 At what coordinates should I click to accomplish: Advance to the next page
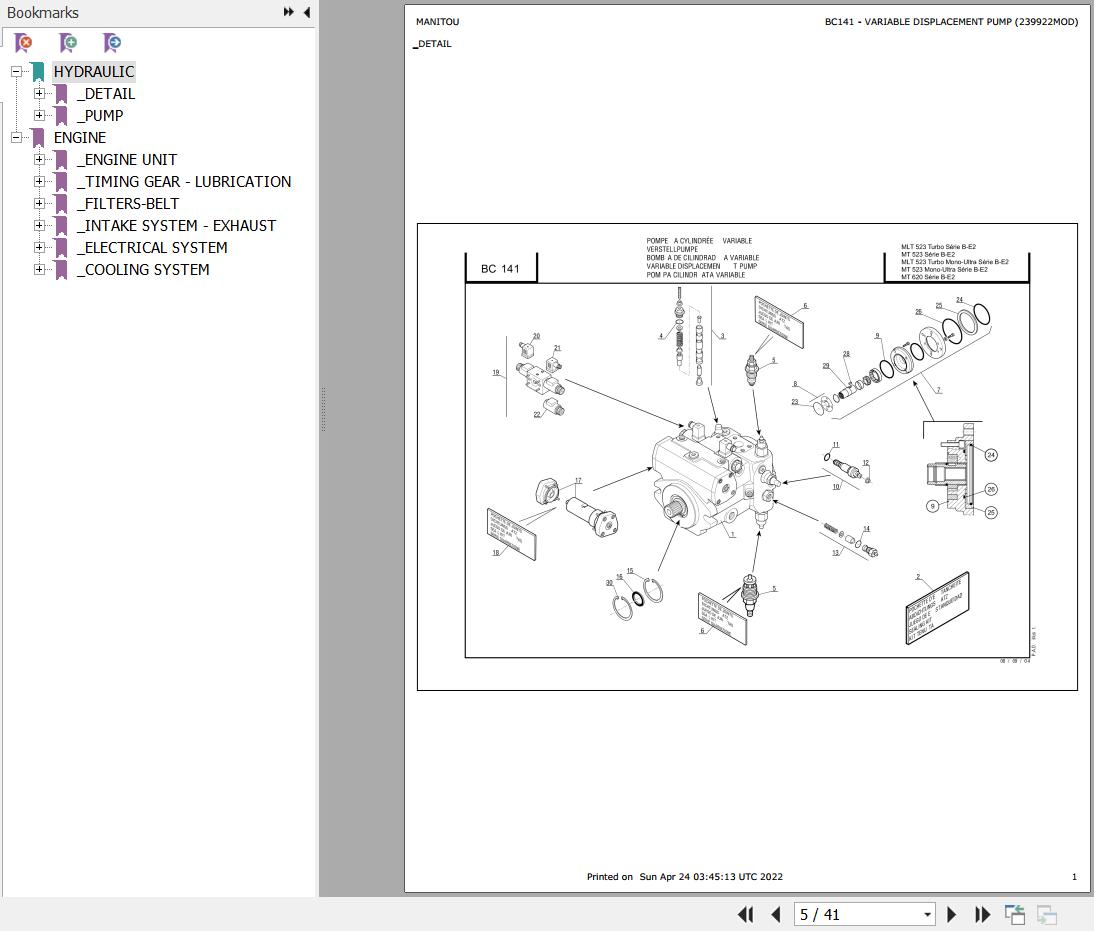(951, 914)
